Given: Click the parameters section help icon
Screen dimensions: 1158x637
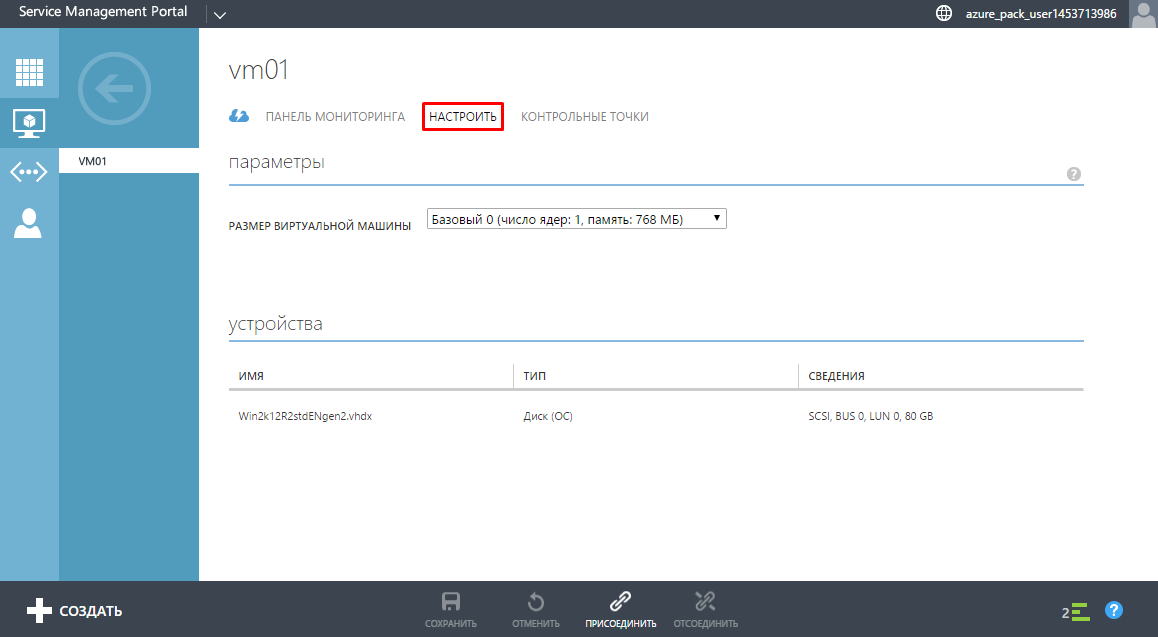Looking at the screenshot, I should click(x=1074, y=174).
